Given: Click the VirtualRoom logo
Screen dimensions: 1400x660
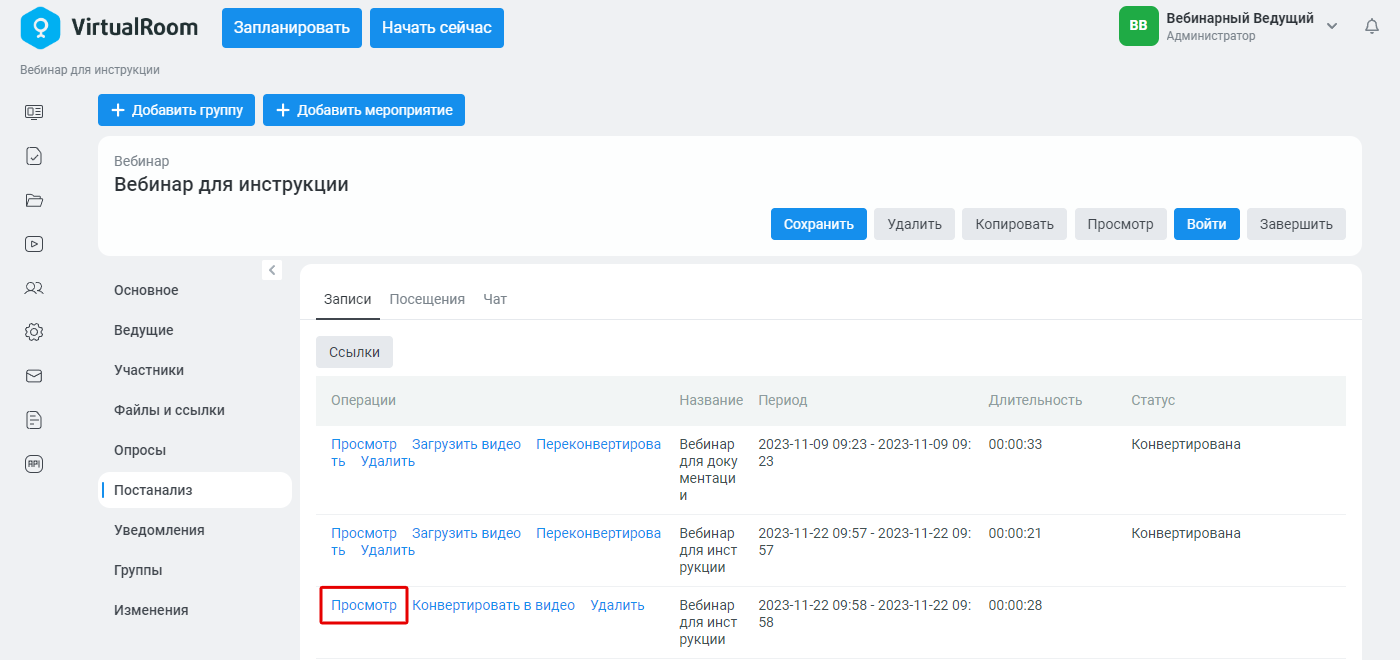Looking at the screenshot, I should tap(109, 27).
